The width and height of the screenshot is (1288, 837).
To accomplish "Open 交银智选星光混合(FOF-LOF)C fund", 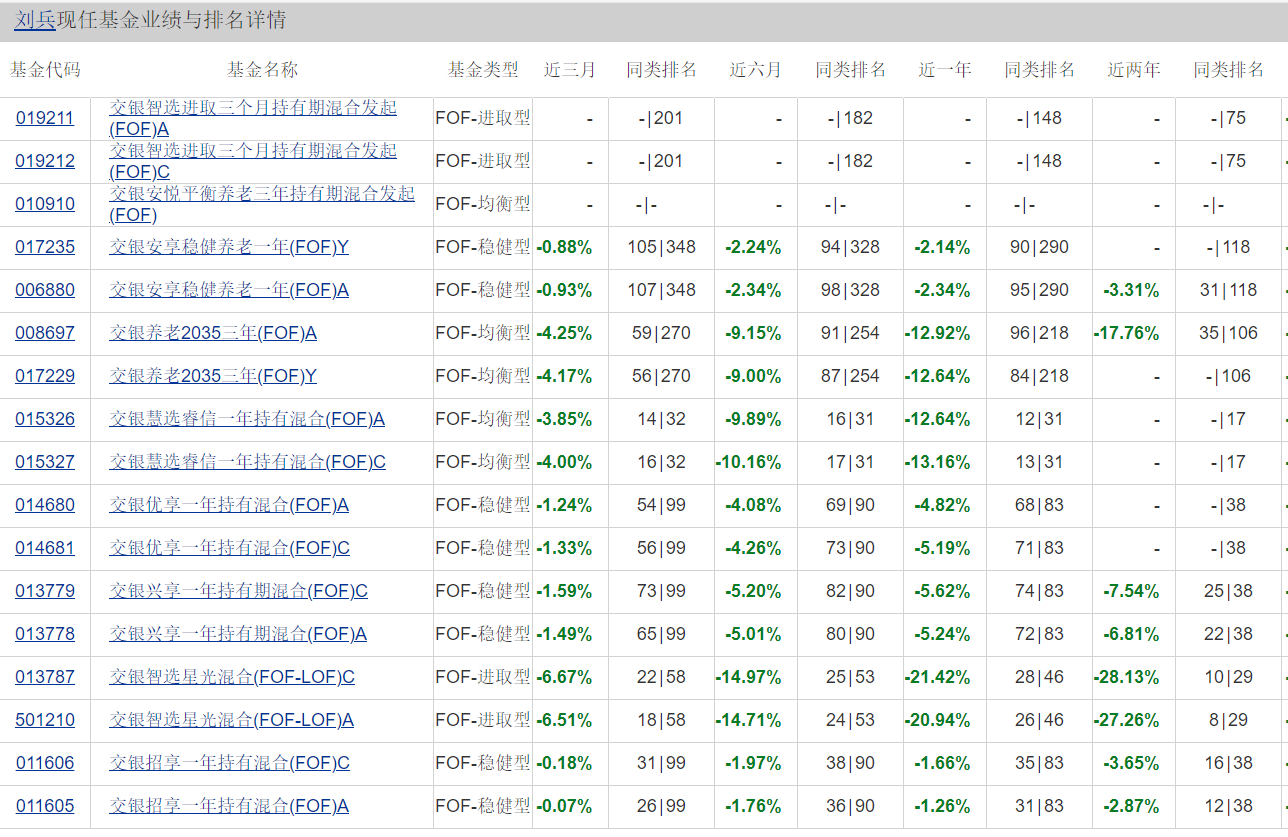I will 232,677.
